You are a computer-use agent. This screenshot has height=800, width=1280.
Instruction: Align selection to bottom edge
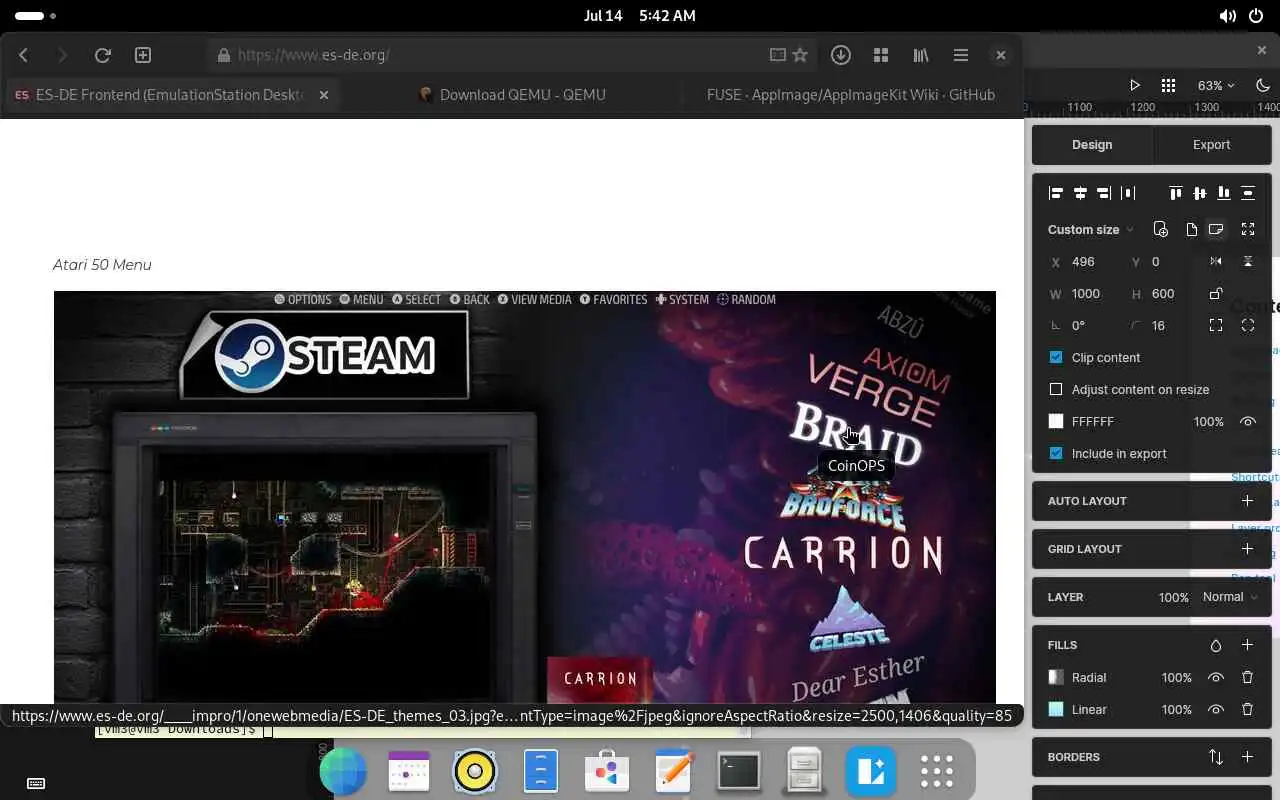point(1224,193)
